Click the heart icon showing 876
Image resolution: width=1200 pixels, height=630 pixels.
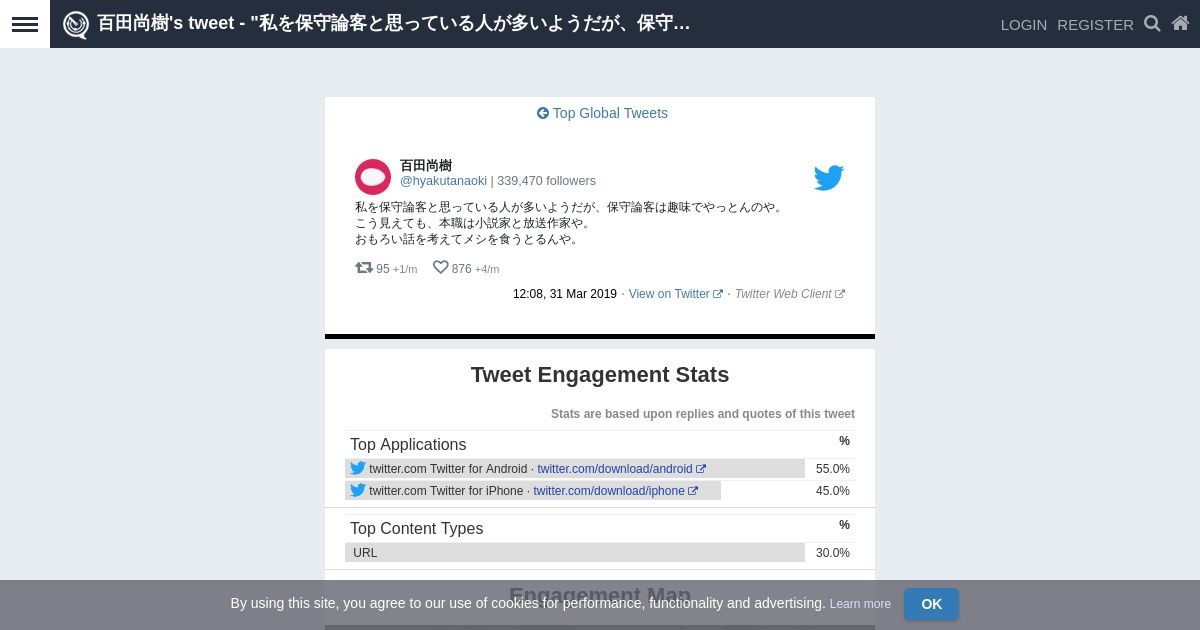tap(440, 267)
